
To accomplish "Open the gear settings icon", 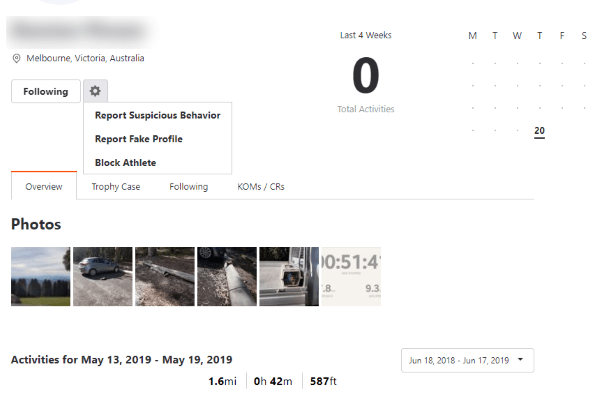I will (x=95, y=91).
